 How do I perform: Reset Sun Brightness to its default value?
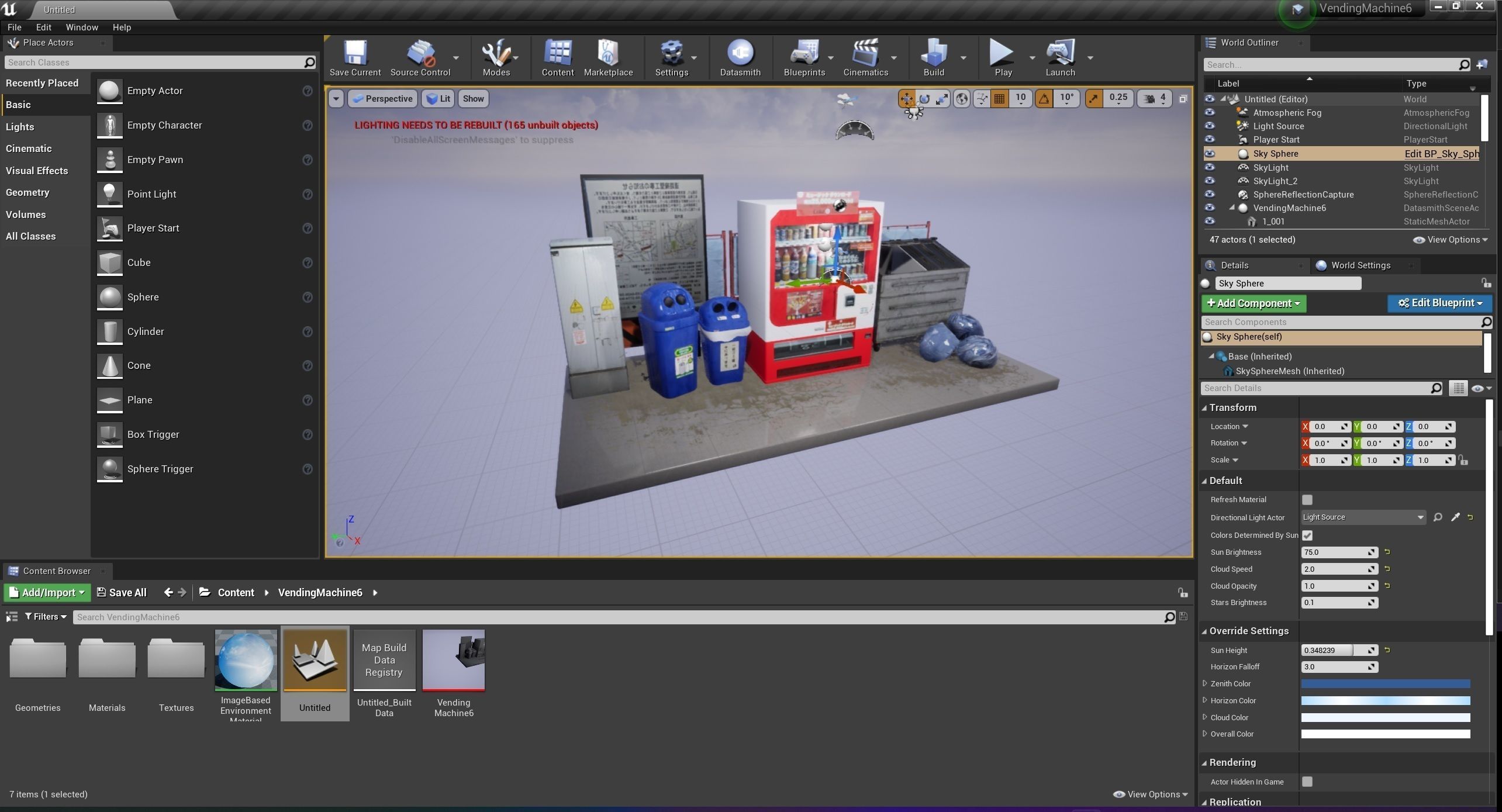(x=1387, y=552)
